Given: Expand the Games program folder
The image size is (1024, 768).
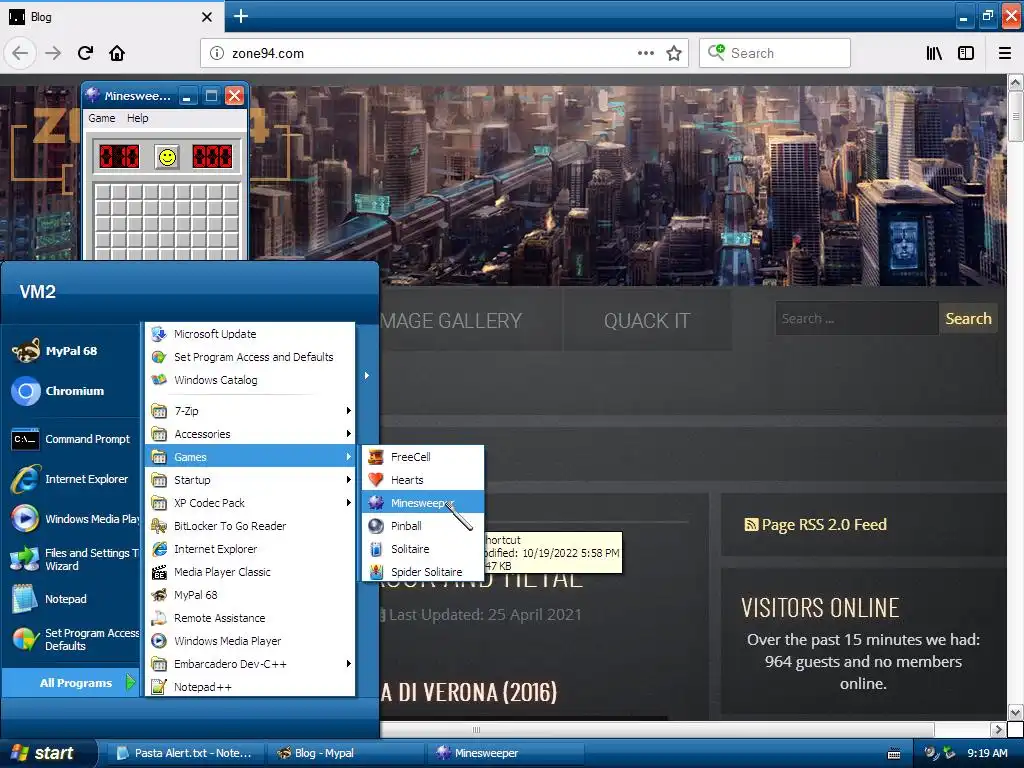Looking at the screenshot, I should tap(250, 457).
